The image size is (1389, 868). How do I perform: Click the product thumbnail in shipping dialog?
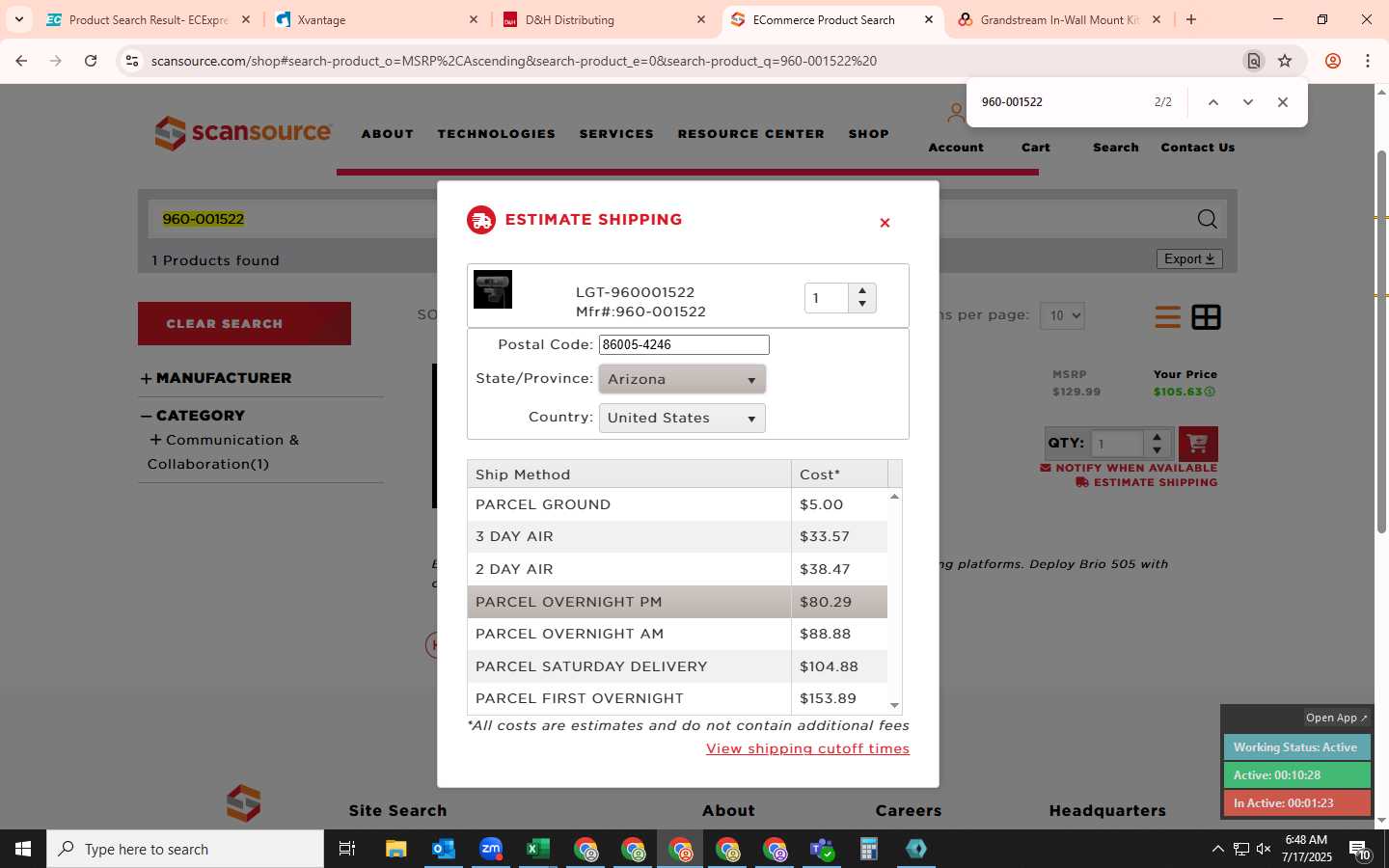[493, 289]
